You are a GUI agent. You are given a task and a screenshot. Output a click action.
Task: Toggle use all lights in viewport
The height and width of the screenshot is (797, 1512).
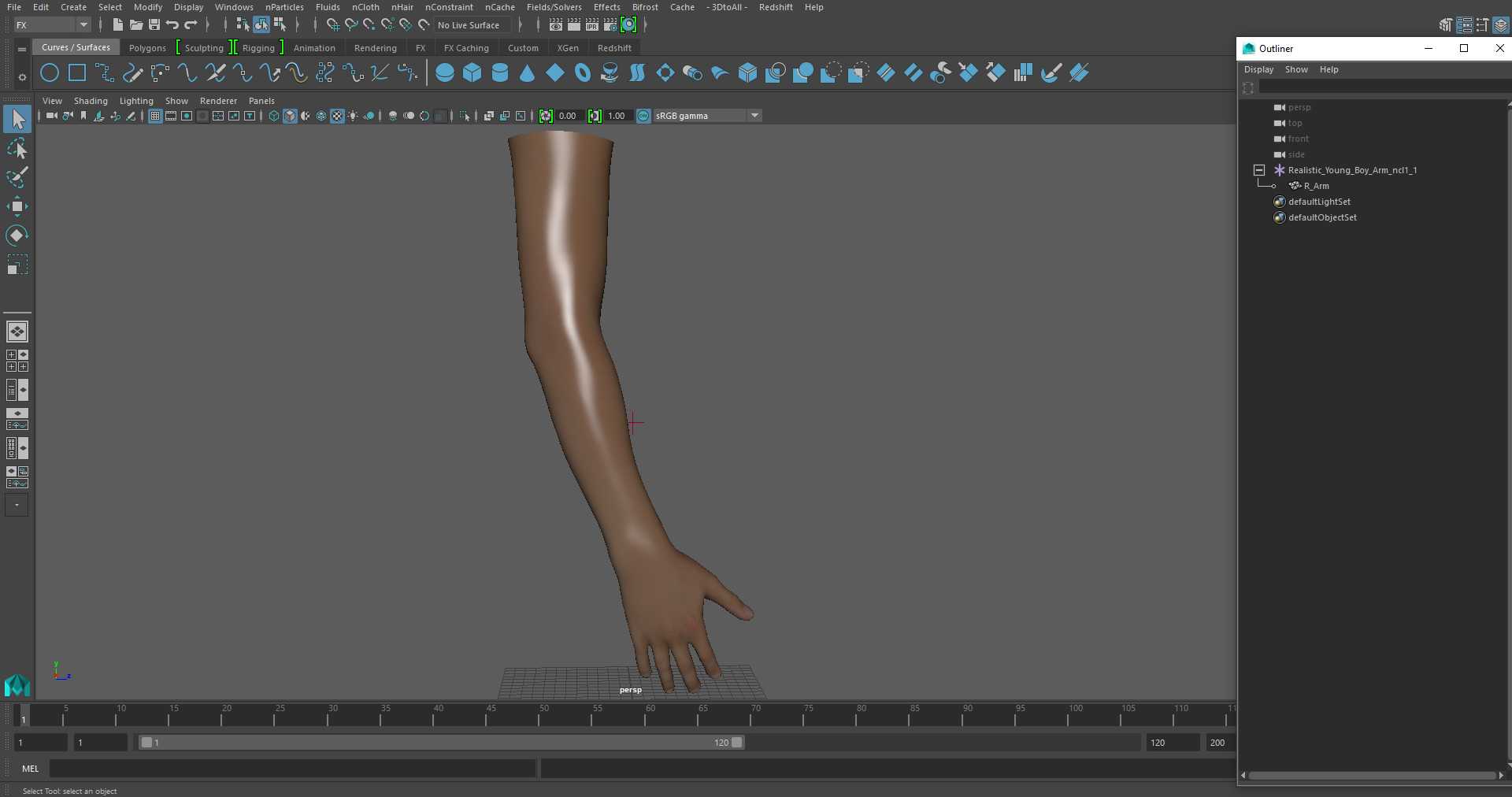(353, 117)
